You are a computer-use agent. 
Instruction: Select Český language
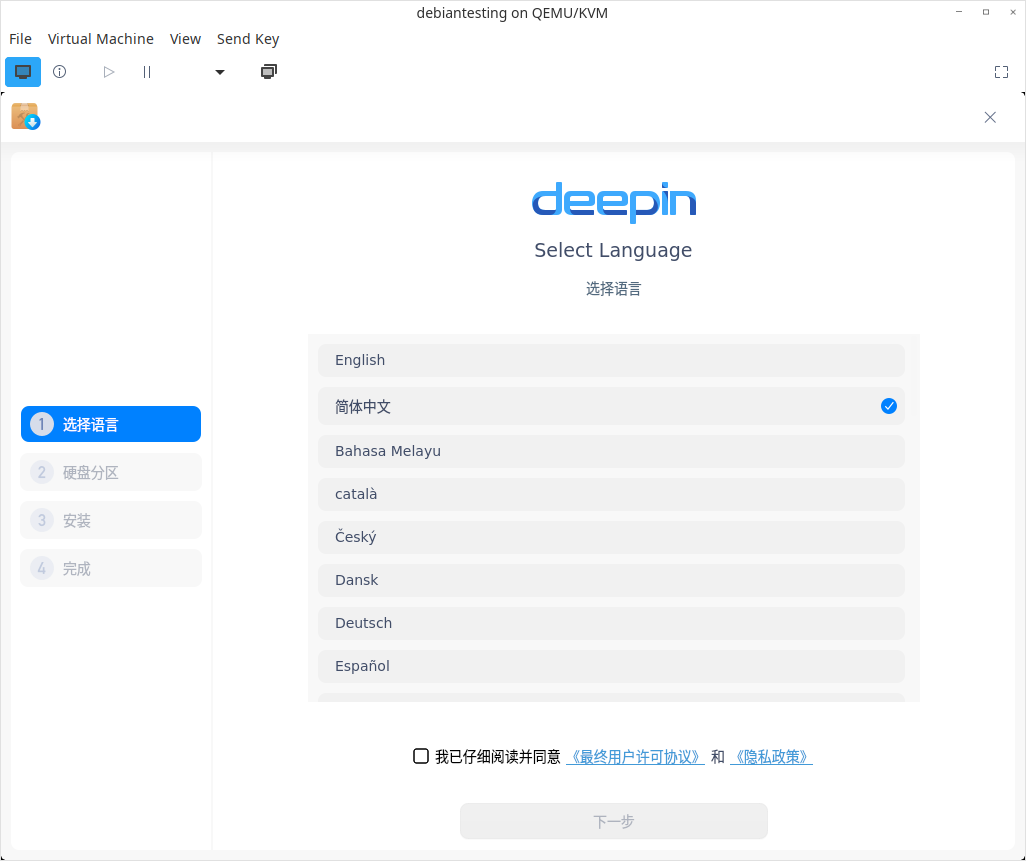pyautogui.click(x=611, y=537)
